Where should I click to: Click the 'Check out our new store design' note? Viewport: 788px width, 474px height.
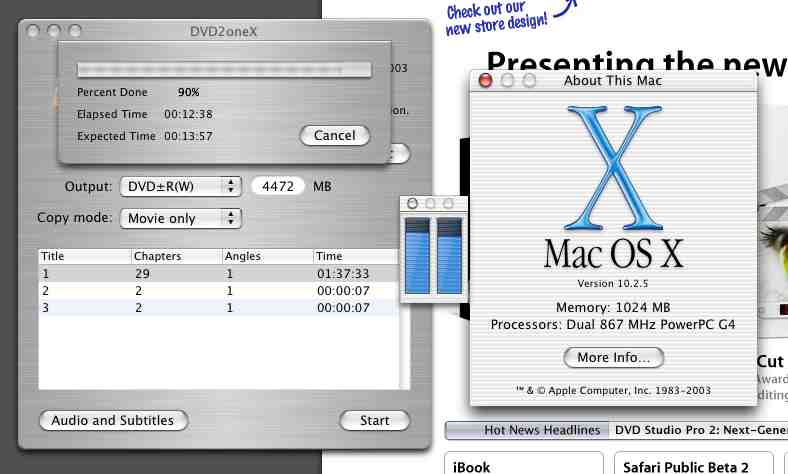pyautogui.click(x=497, y=18)
